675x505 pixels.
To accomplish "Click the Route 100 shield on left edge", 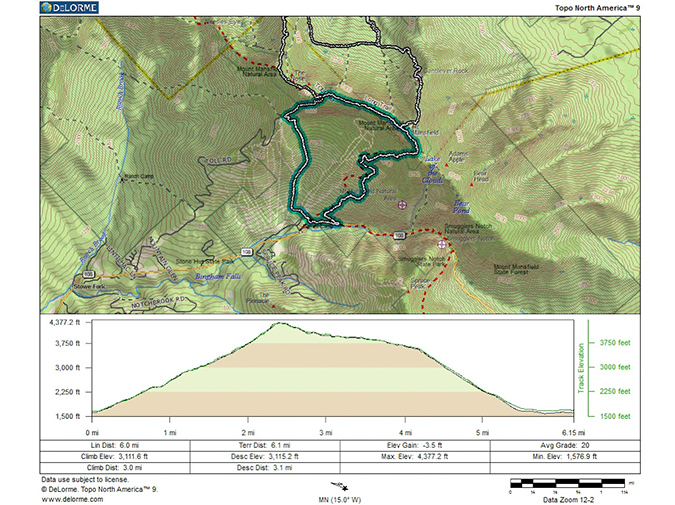I will coord(89,273).
